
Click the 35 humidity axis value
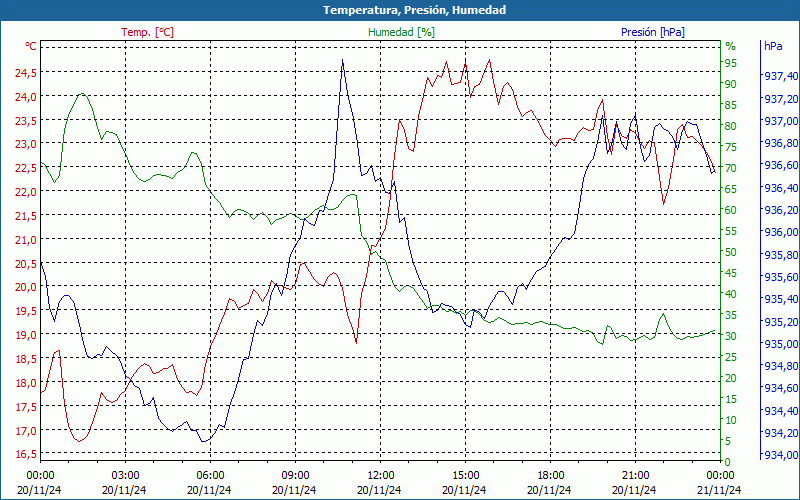pyautogui.click(x=731, y=315)
